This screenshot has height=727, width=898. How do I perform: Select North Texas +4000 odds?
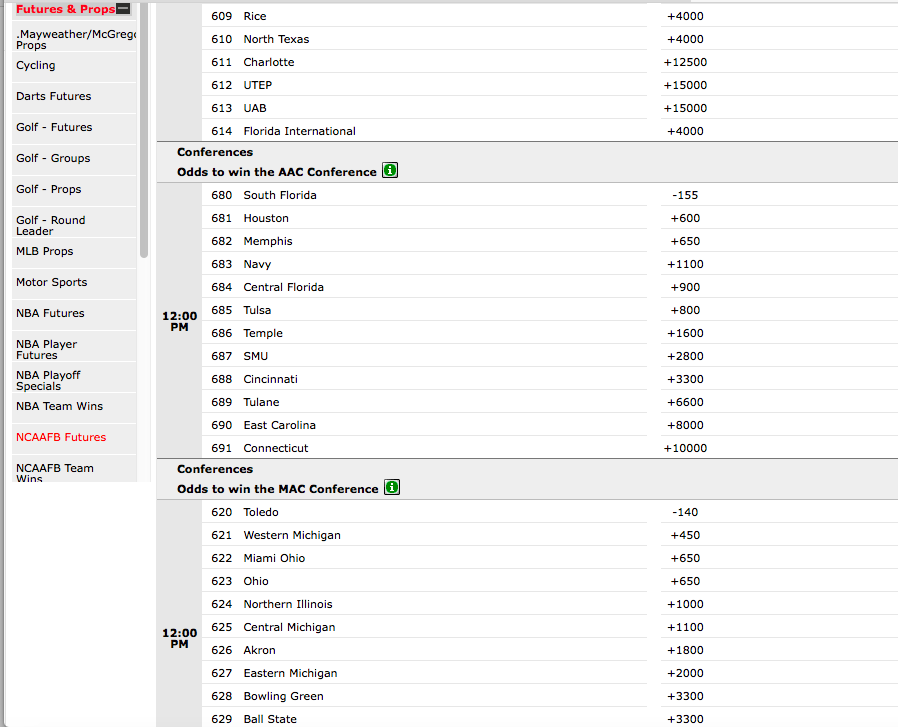[685, 39]
